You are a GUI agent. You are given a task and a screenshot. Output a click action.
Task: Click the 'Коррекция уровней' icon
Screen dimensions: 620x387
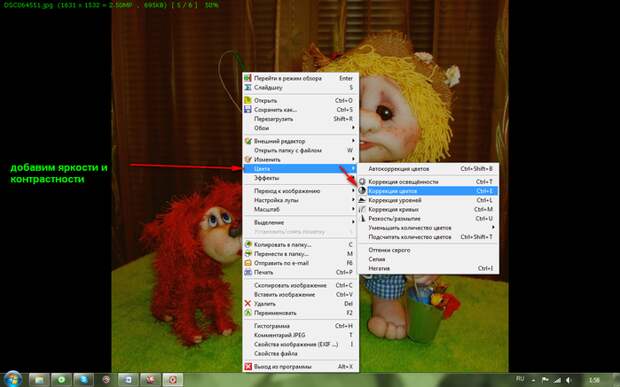pyautogui.click(x=362, y=200)
